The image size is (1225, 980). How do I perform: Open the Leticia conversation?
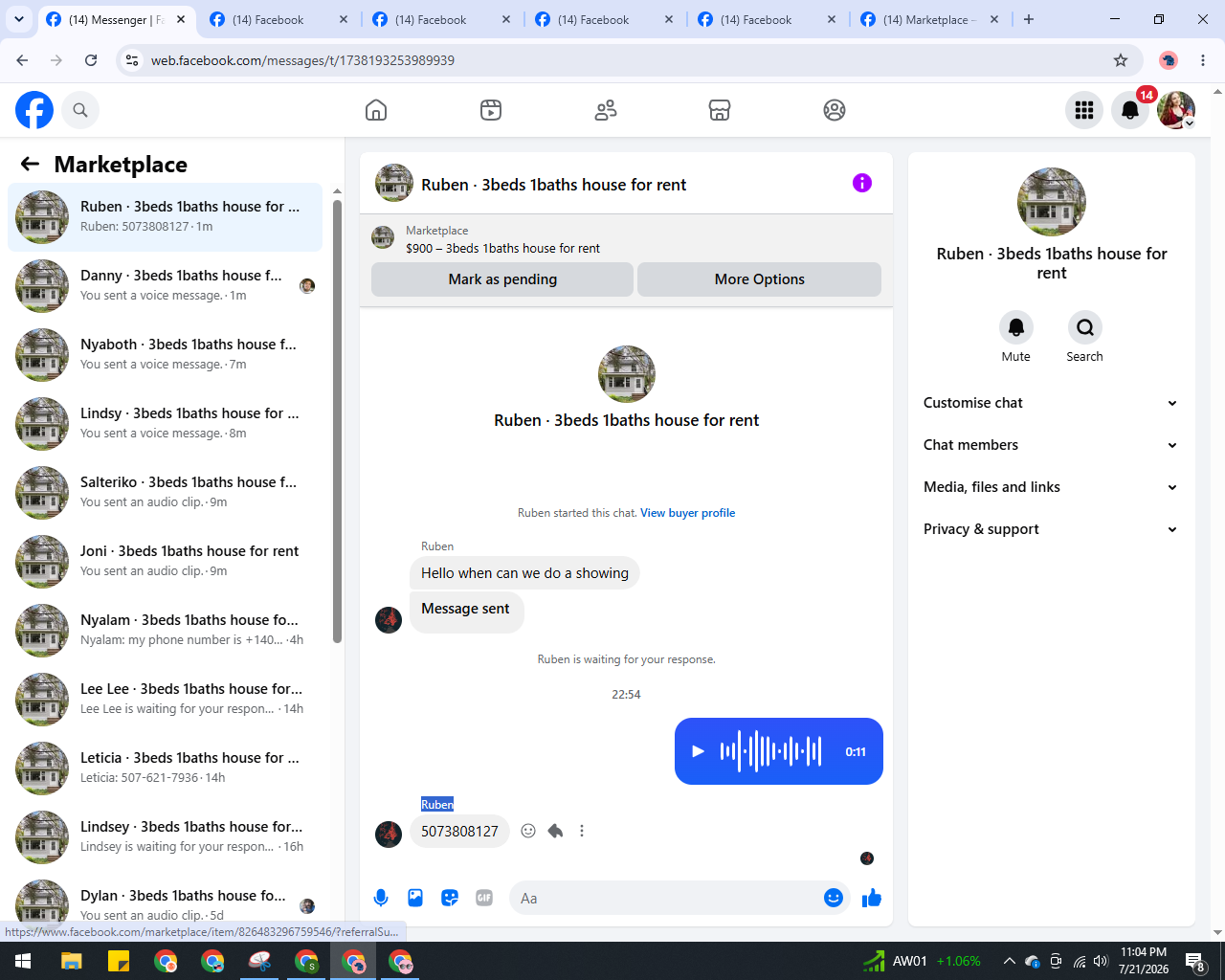pos(165,768)
